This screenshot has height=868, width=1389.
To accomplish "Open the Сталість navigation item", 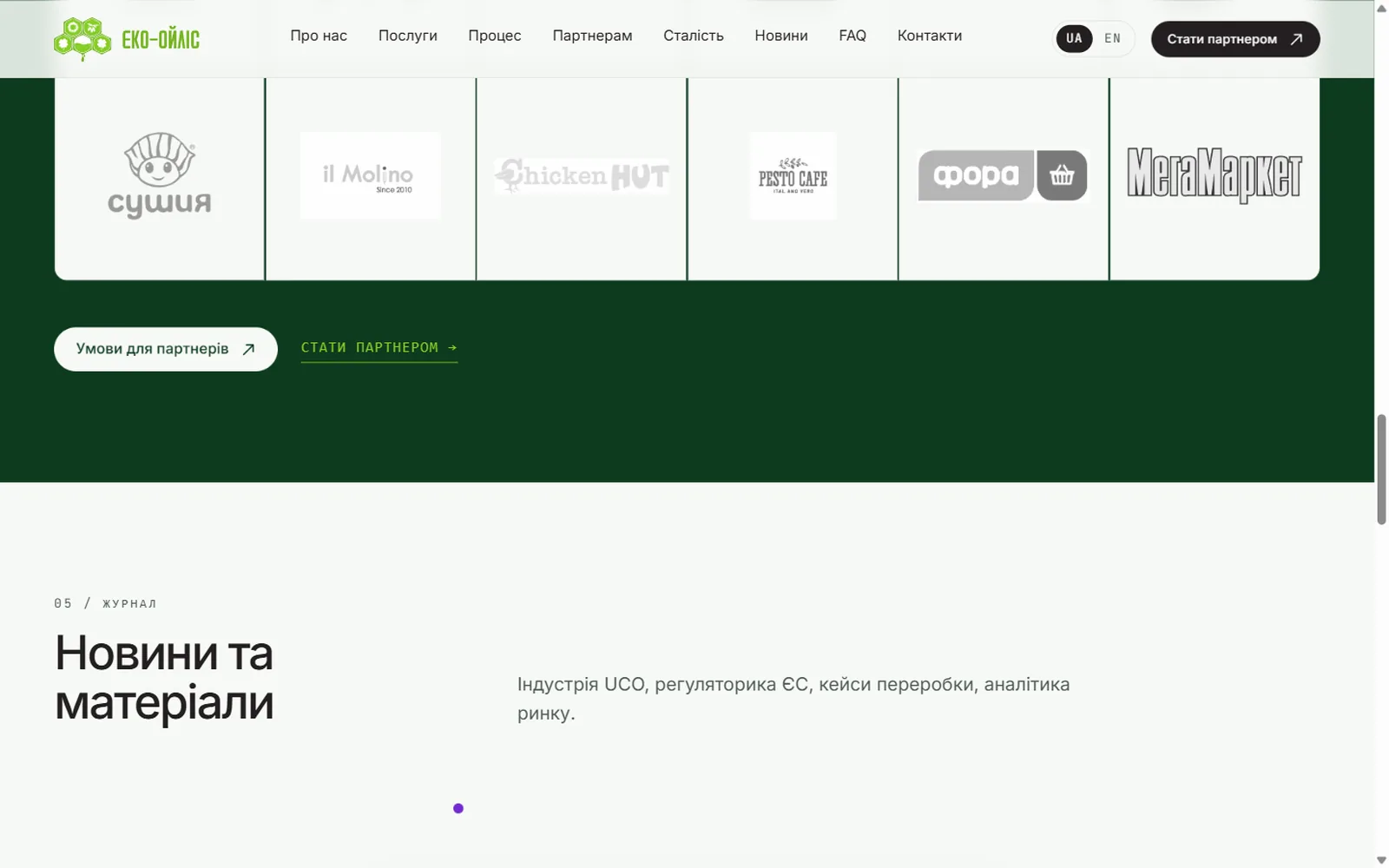I will tap(694, 36).
